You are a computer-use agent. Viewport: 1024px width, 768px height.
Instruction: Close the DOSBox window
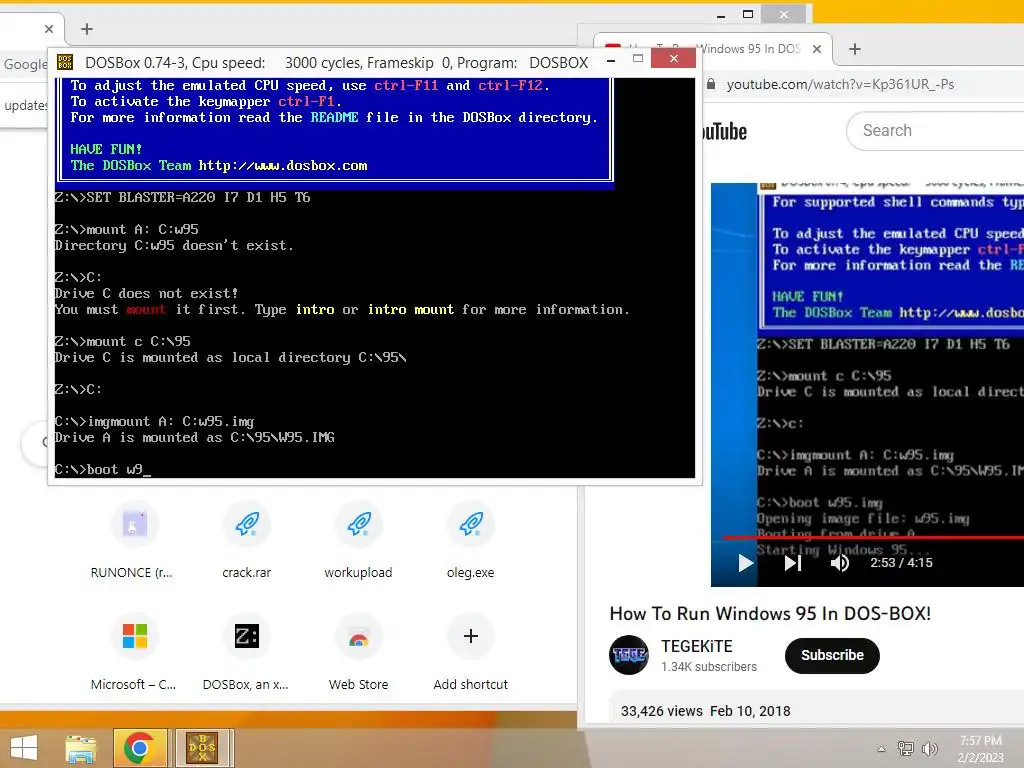pos(673,59)
